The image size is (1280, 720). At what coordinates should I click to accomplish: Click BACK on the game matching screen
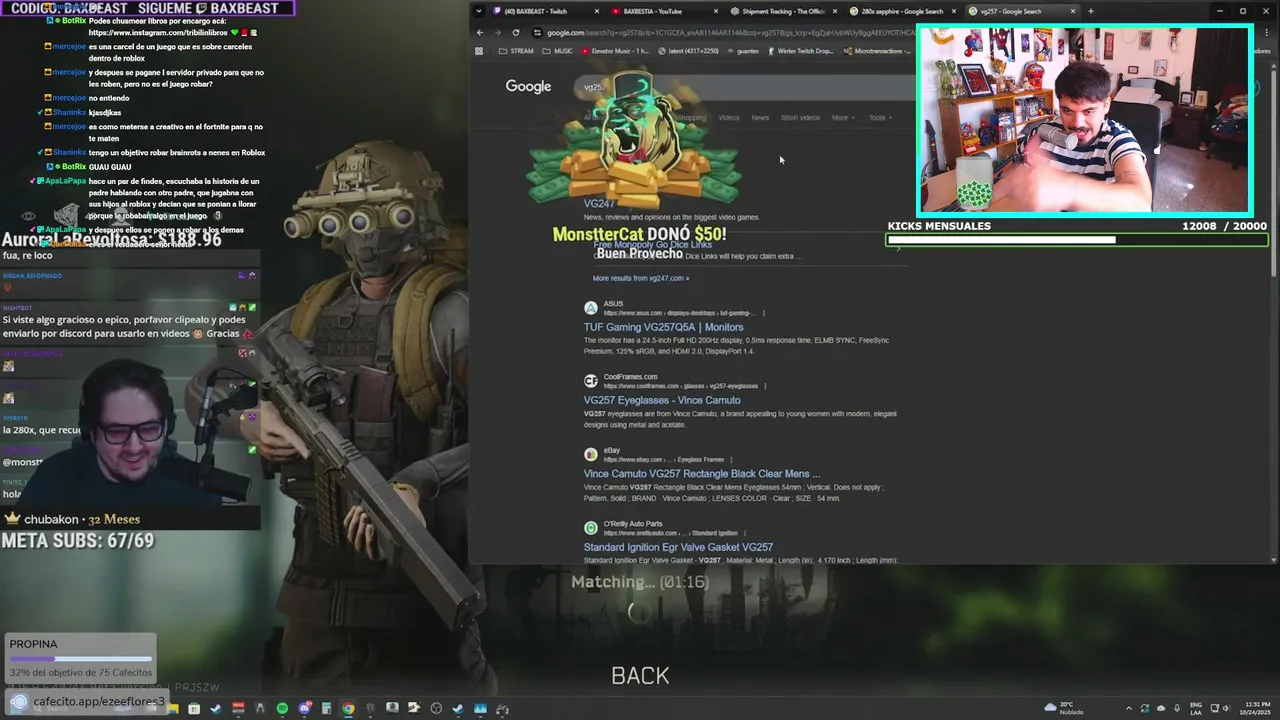click(x=640, y=676)
